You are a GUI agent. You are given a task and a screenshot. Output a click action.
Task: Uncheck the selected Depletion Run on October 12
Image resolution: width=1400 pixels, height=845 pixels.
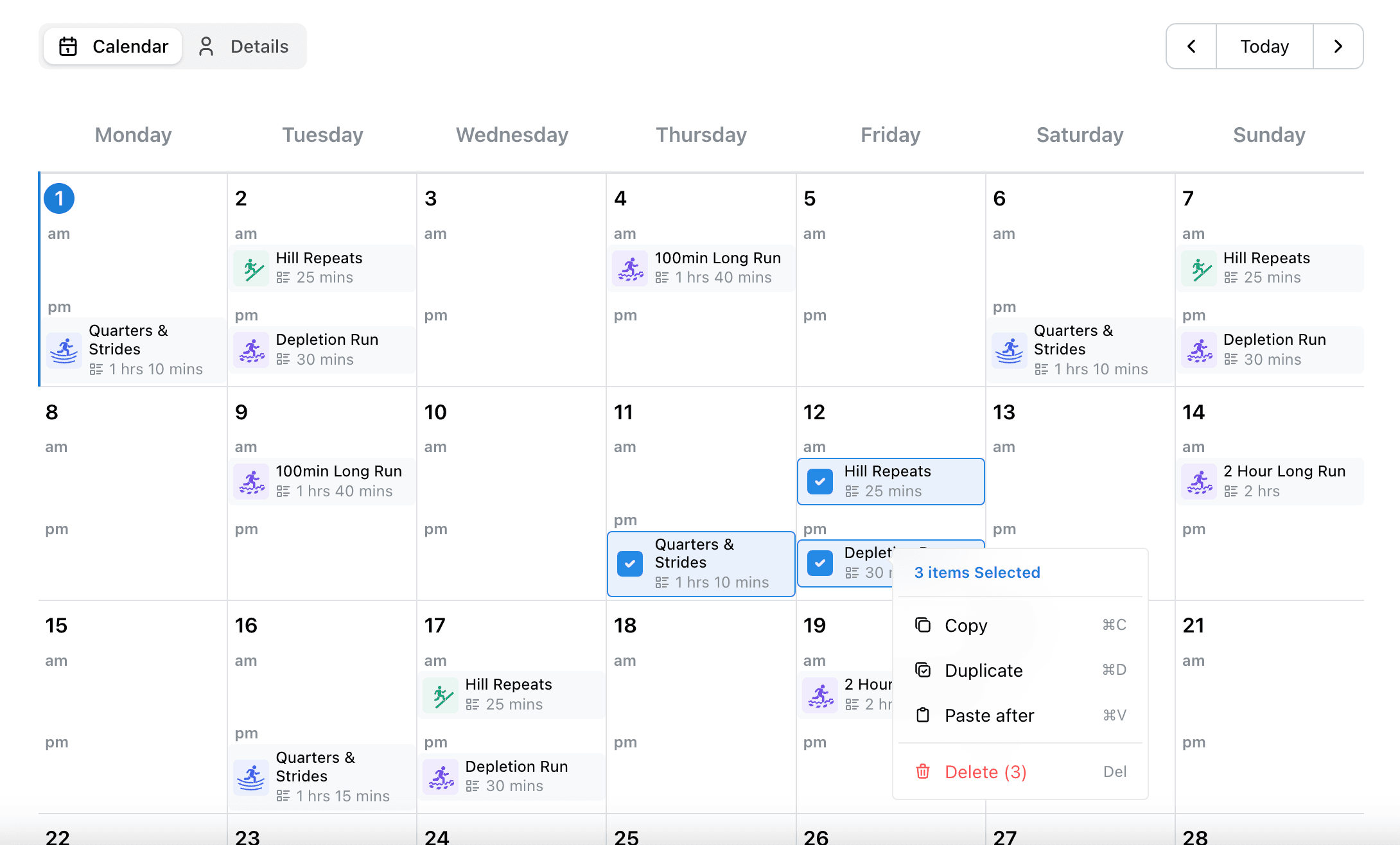[x=819, y=563]
